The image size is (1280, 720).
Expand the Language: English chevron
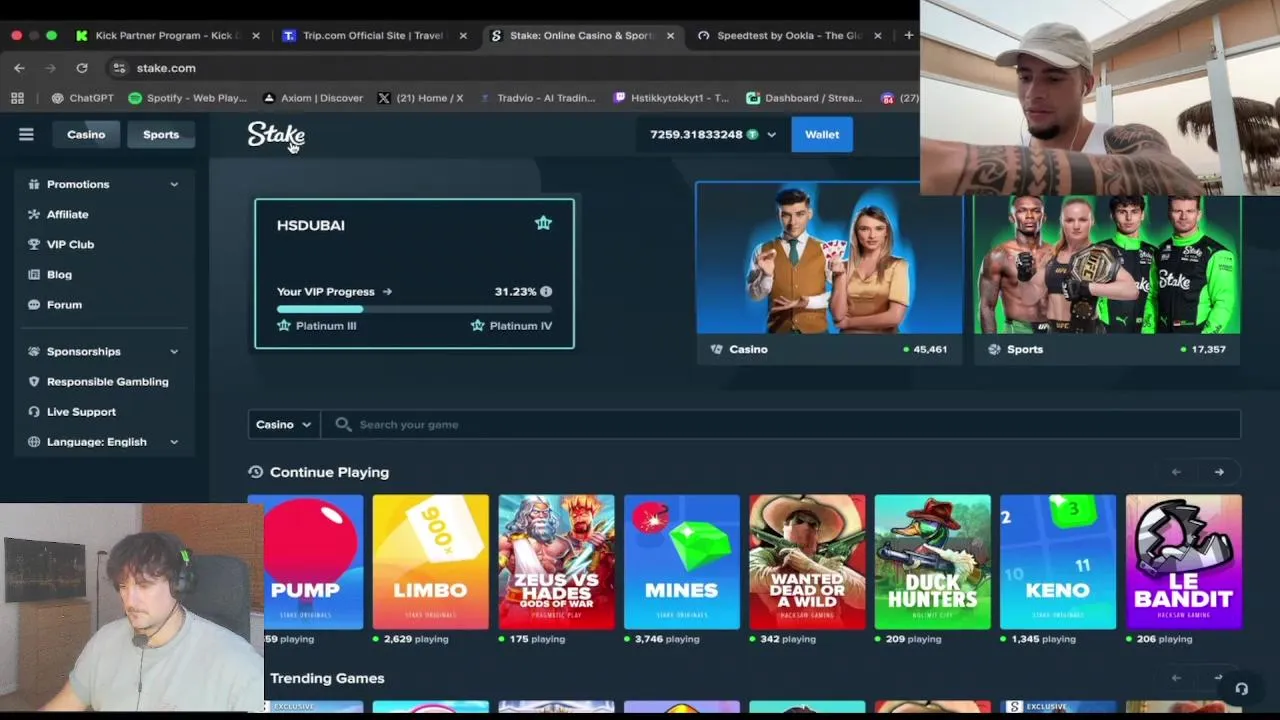[174, 441]
